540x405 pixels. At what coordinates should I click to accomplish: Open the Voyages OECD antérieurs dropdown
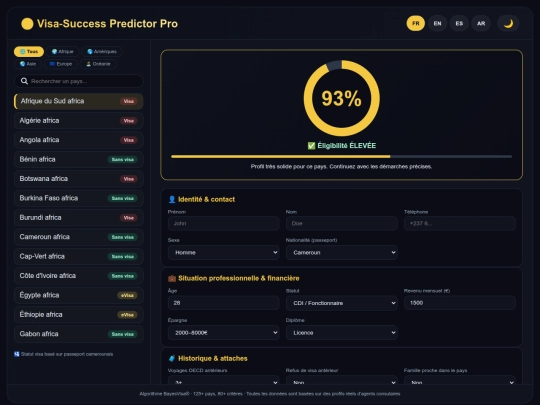click(x=224, y=380)
